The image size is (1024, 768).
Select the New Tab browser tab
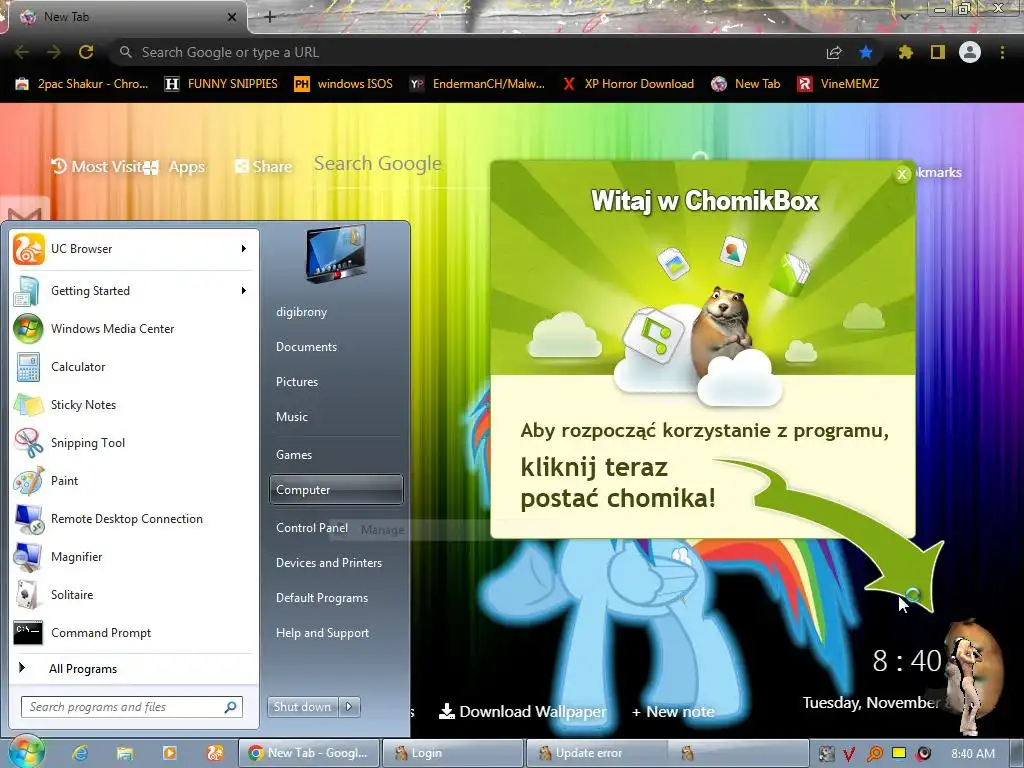124,17
